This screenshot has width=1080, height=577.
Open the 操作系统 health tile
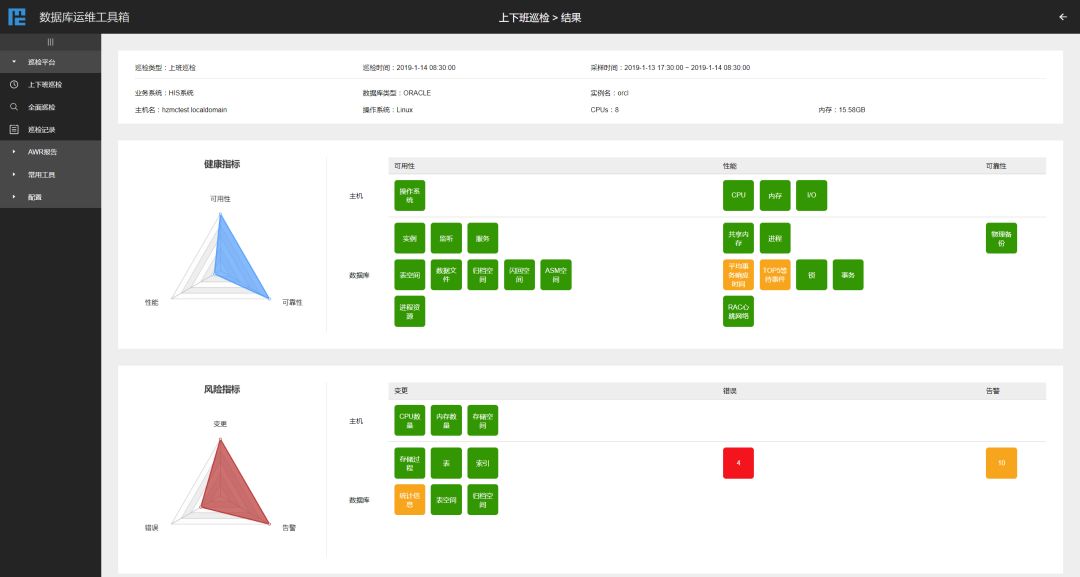point(409,196)
